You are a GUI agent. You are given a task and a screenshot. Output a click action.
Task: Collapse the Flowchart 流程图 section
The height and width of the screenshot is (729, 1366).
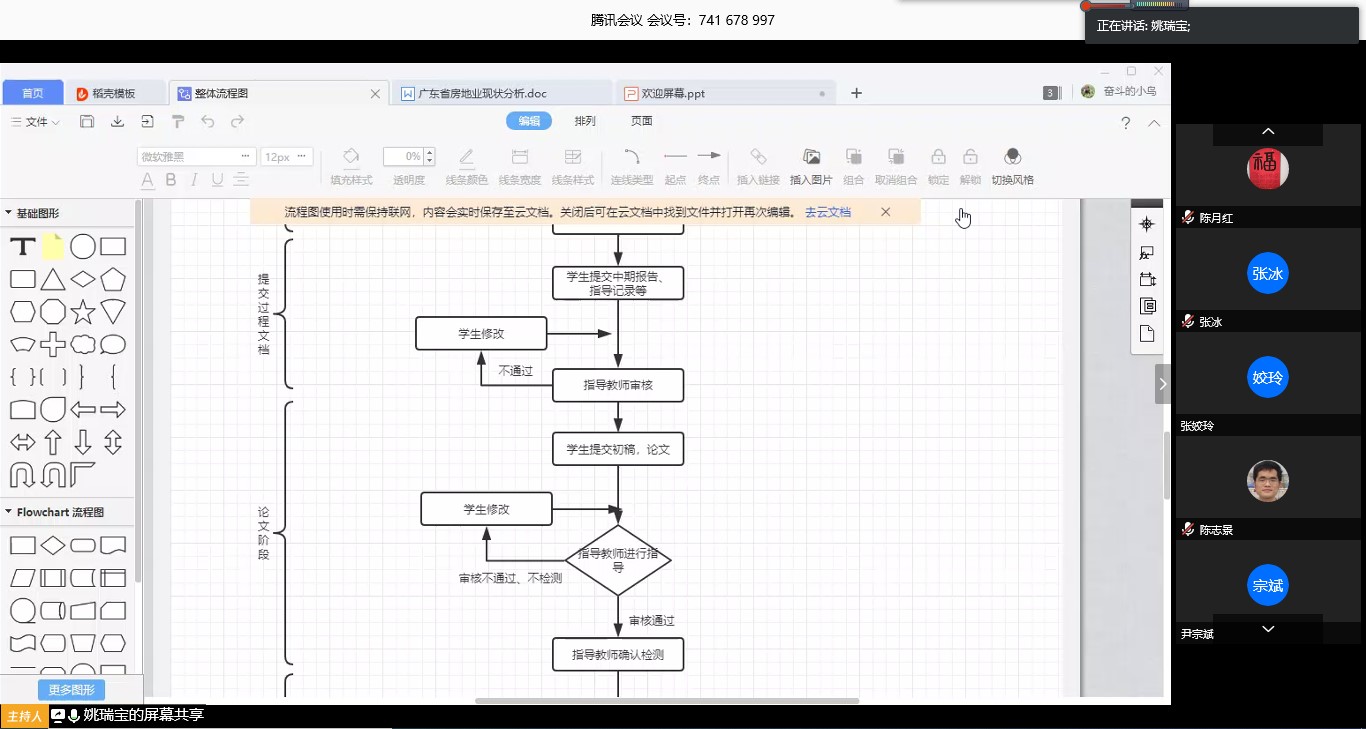click(x=9, y=512)
